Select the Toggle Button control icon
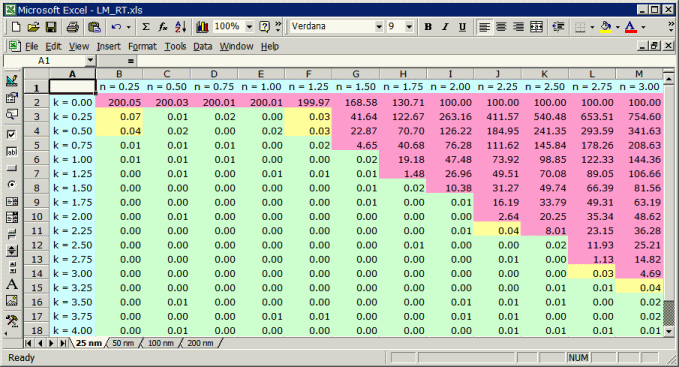 (12, 234)
